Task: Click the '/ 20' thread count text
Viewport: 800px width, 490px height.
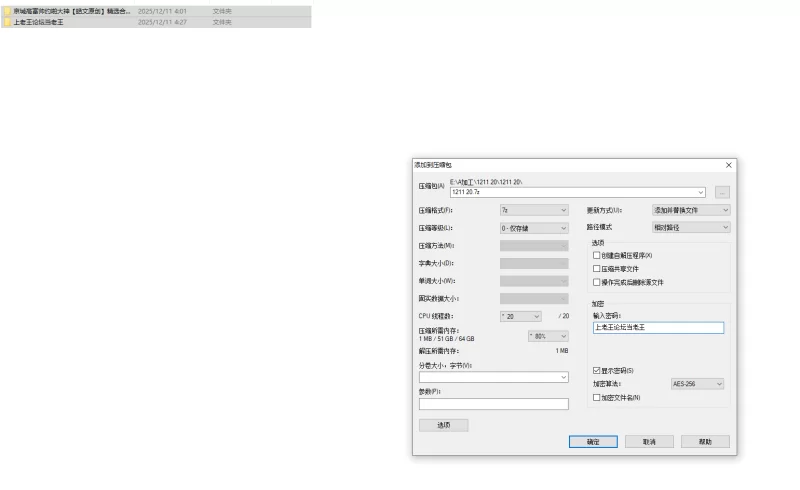Action: (x=564, y=316)
